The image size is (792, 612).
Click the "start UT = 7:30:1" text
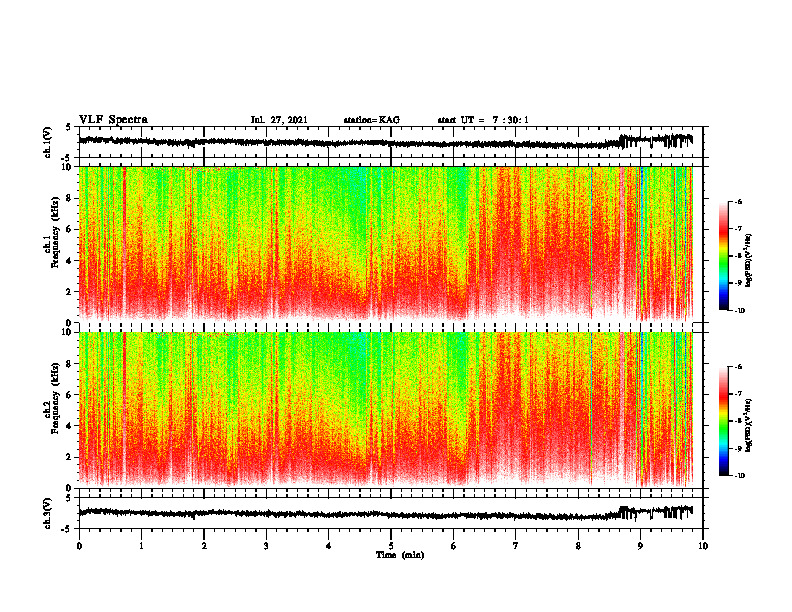point(483,120)
